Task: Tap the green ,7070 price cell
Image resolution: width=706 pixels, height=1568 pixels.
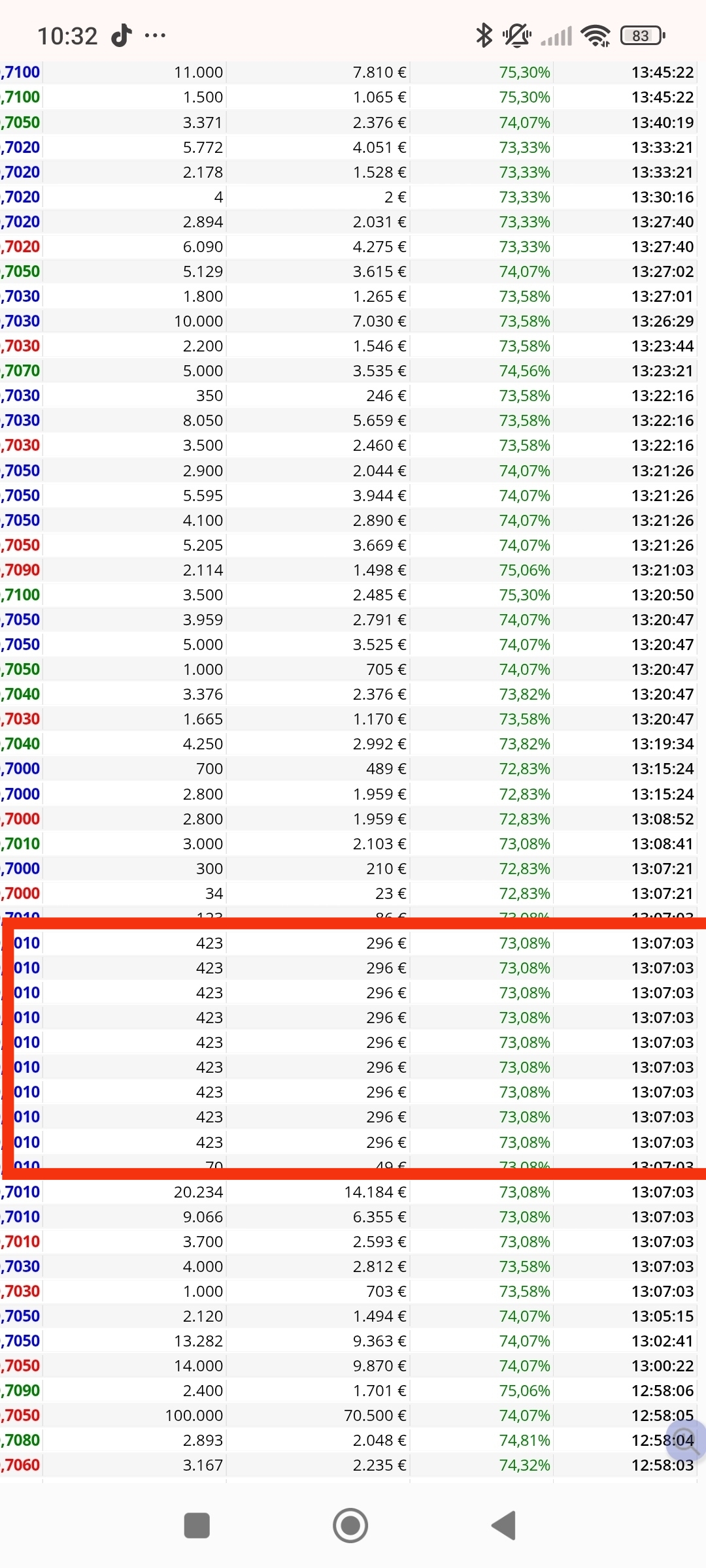Action: [x=22, y=370]
